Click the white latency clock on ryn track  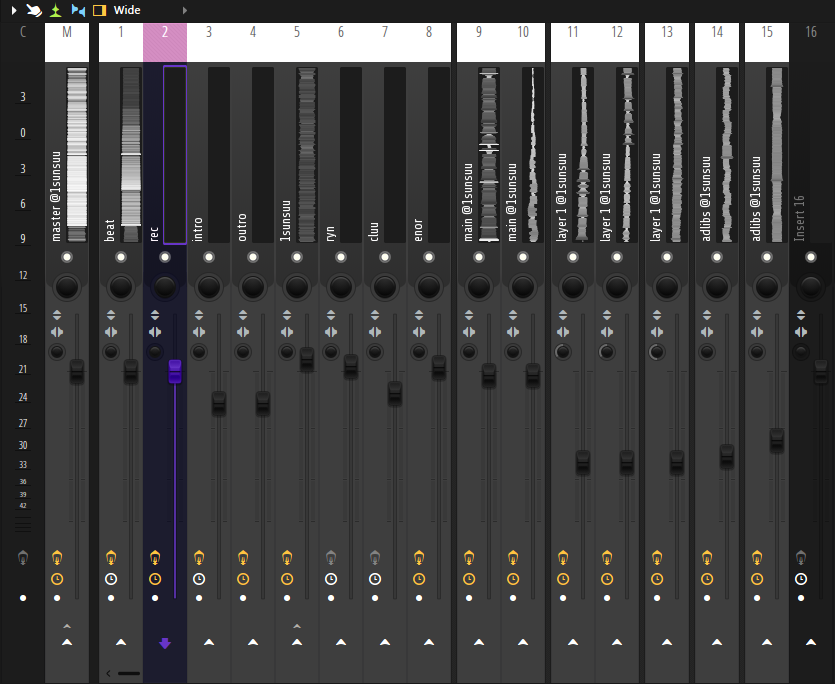click(331, 579)
